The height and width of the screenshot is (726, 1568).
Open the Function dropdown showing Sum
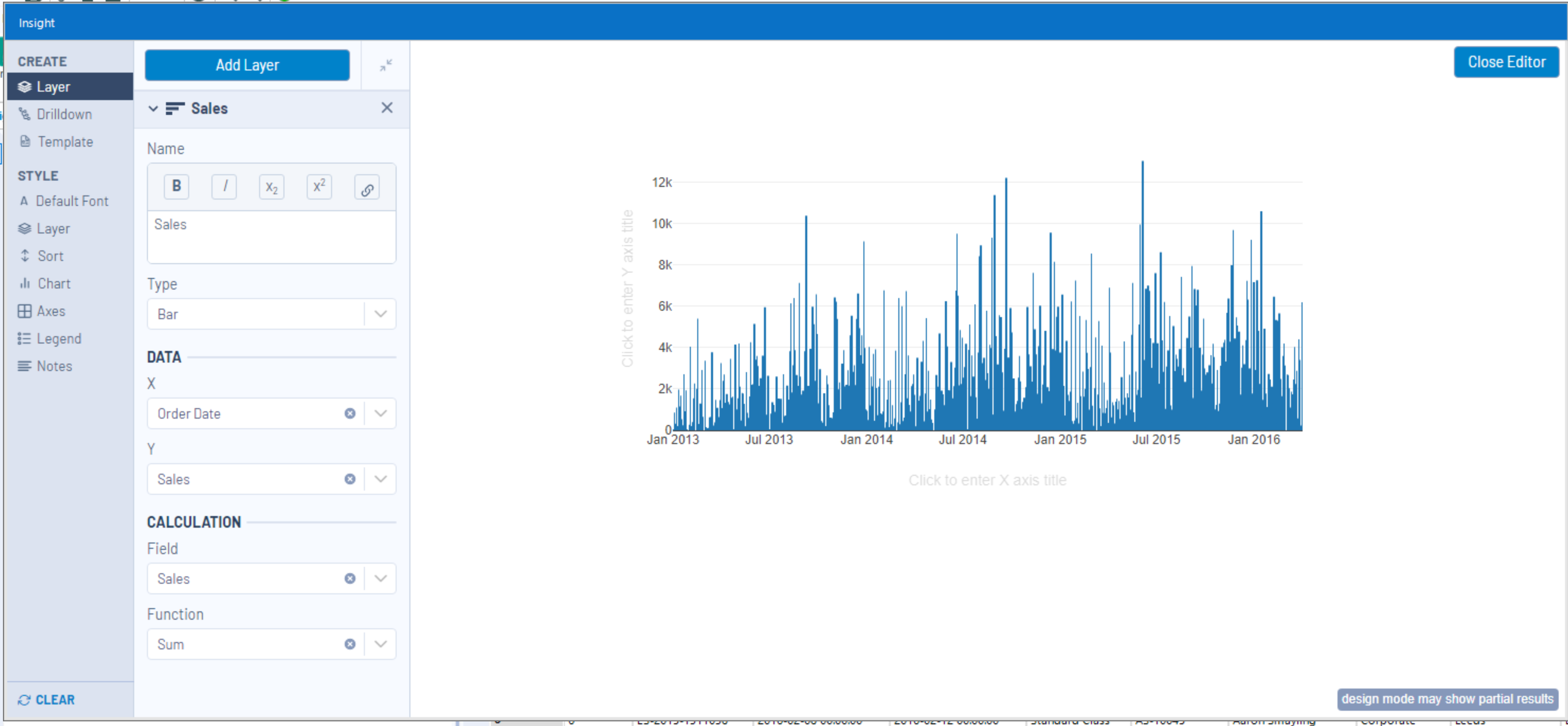tap(381, 644)
